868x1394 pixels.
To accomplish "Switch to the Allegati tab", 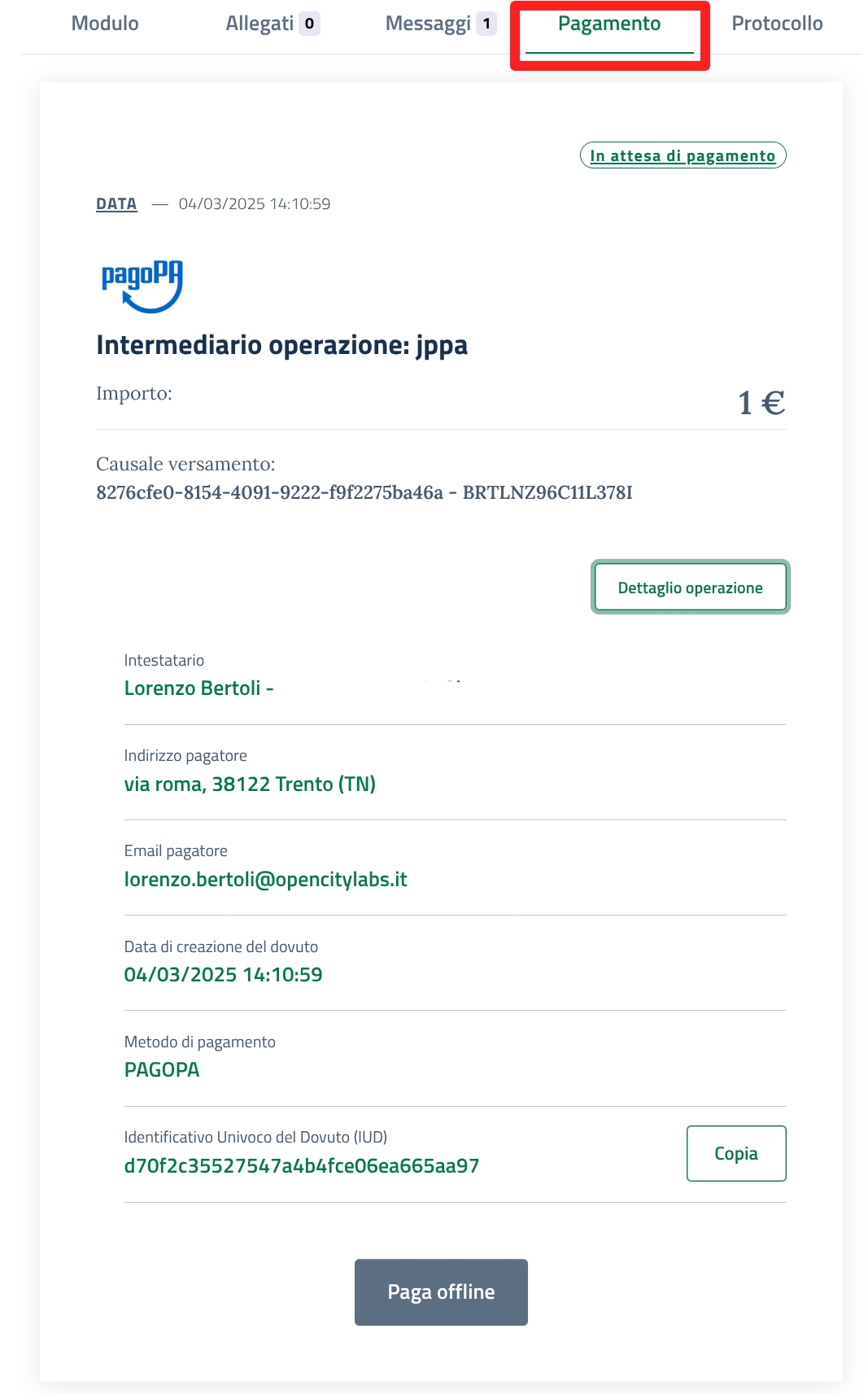I will [x=260, y=24].
